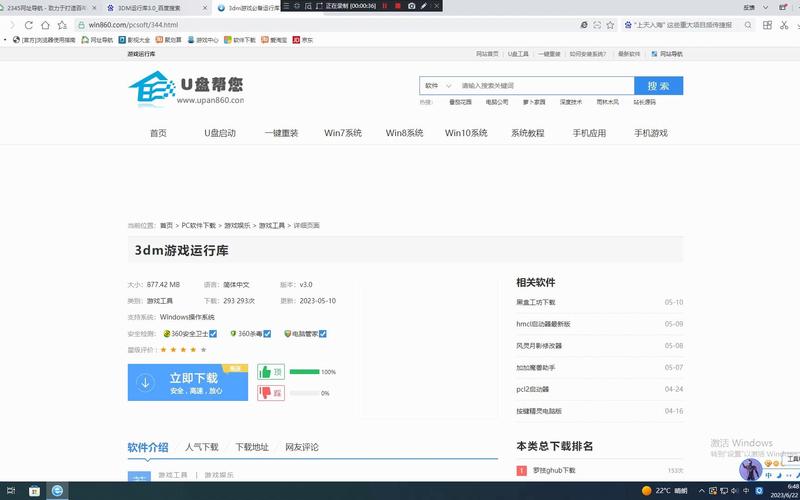This screenshot has width=800, height=500.
Task: Click the weather 22°C widget on taskbar
Action: [665, 491]
